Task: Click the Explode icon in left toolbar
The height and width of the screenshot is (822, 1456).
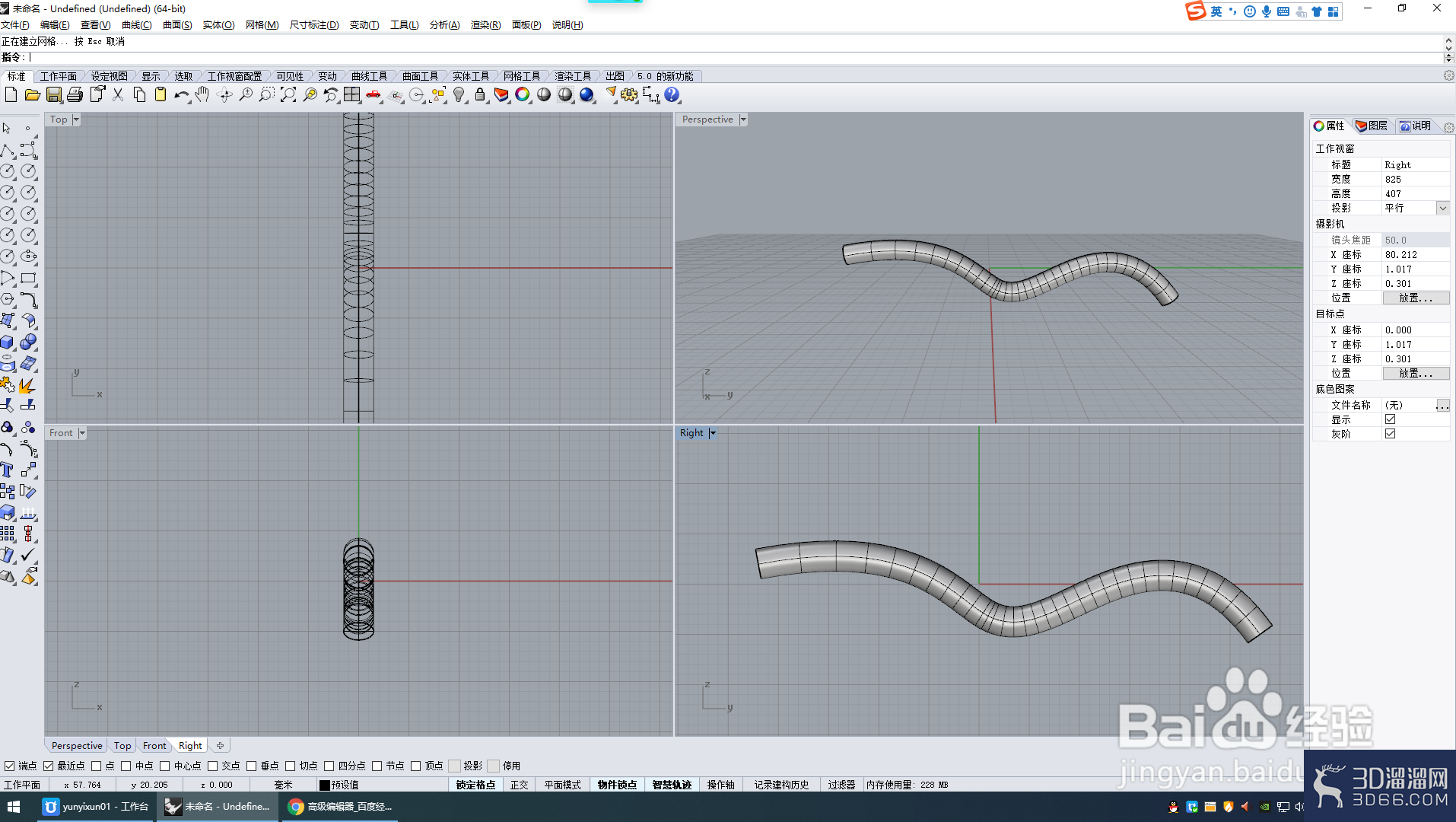Action: click(x=28, y=384)
